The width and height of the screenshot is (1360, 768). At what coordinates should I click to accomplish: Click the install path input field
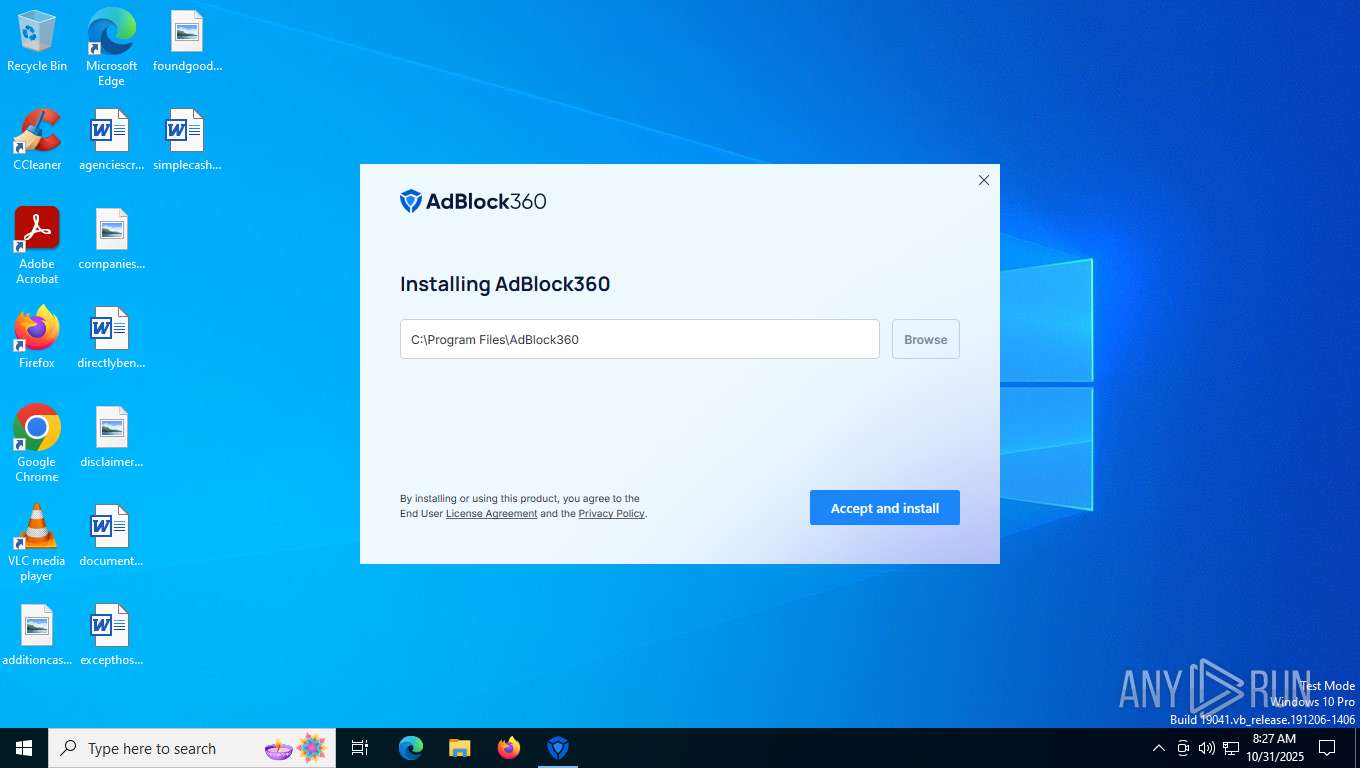pyautogui.click(x=640, y=339)
